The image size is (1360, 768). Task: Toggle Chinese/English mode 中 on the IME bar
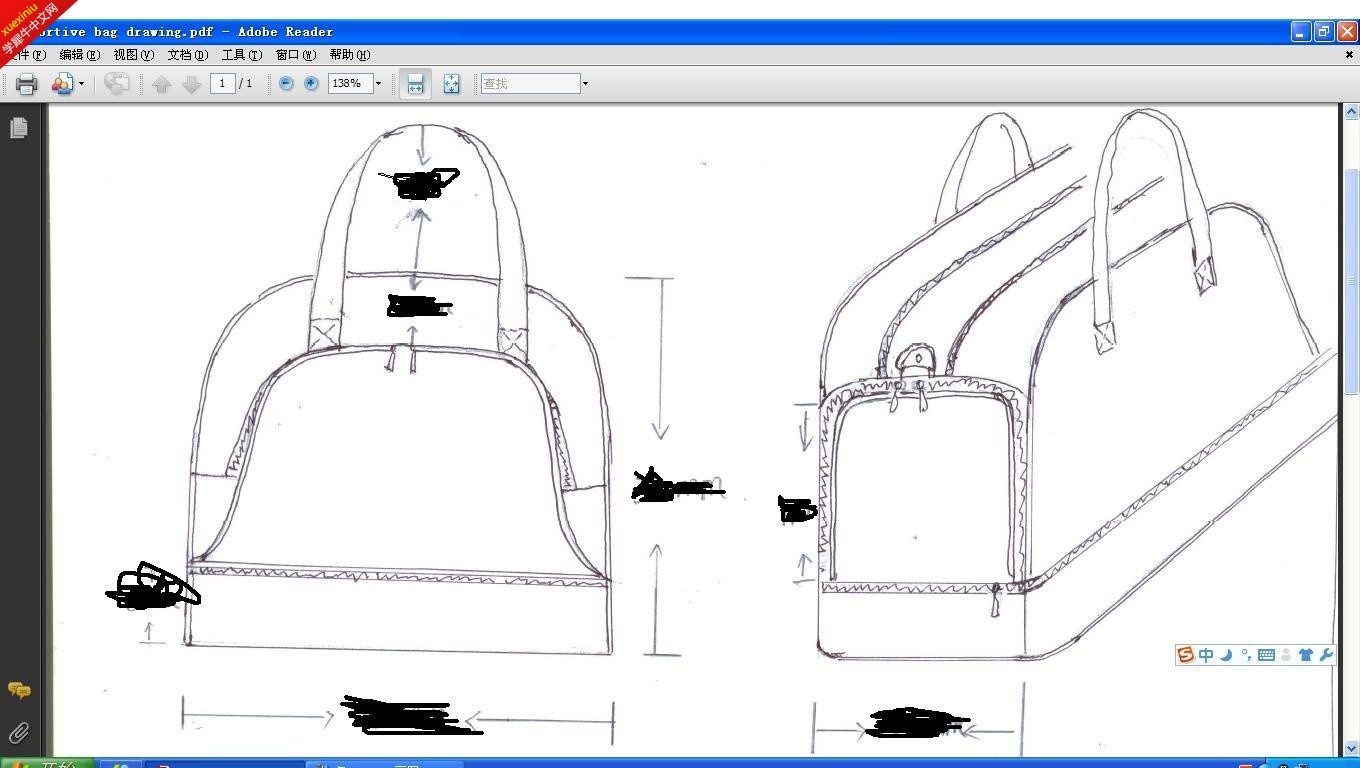(x=1206, y=655)
